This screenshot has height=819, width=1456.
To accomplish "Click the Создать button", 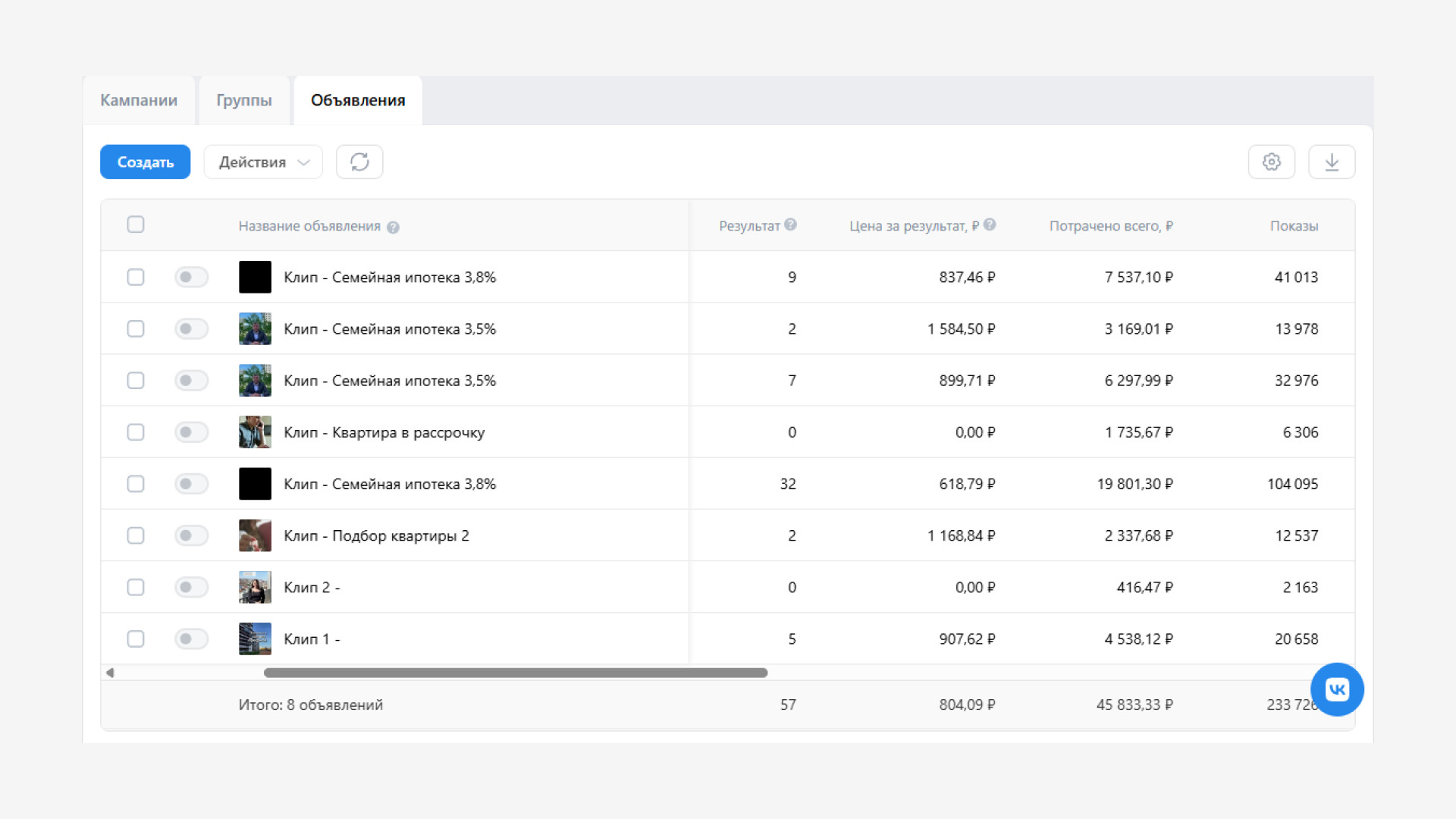I will click(x=145, y=162).
